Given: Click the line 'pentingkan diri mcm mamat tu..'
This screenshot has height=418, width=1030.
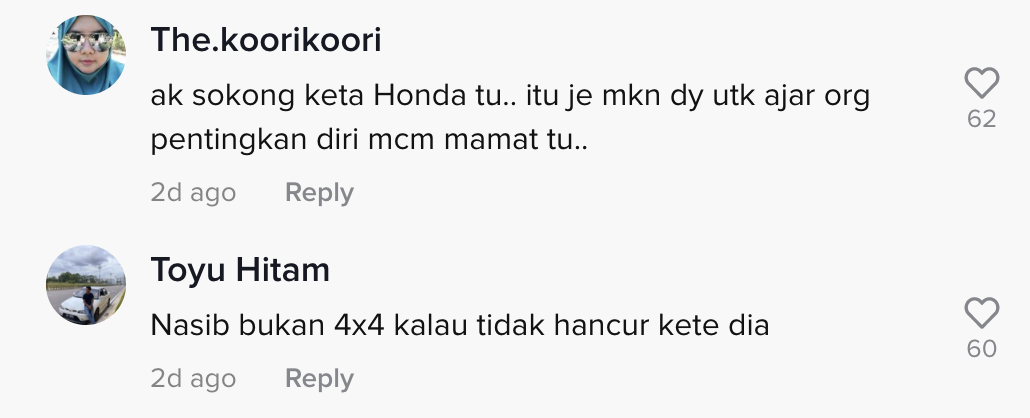Looking at the screenshot, I should click(x=369, y=141).
